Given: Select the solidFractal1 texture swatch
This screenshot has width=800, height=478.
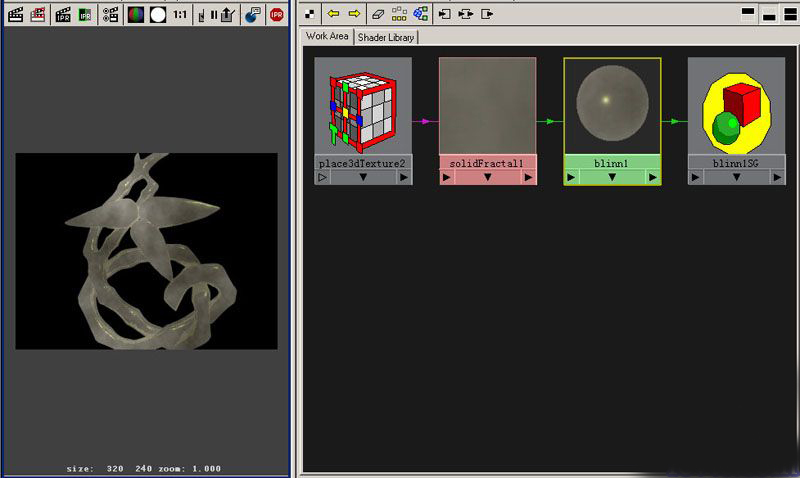Looking at the screenshot, I should pos(487,106).
